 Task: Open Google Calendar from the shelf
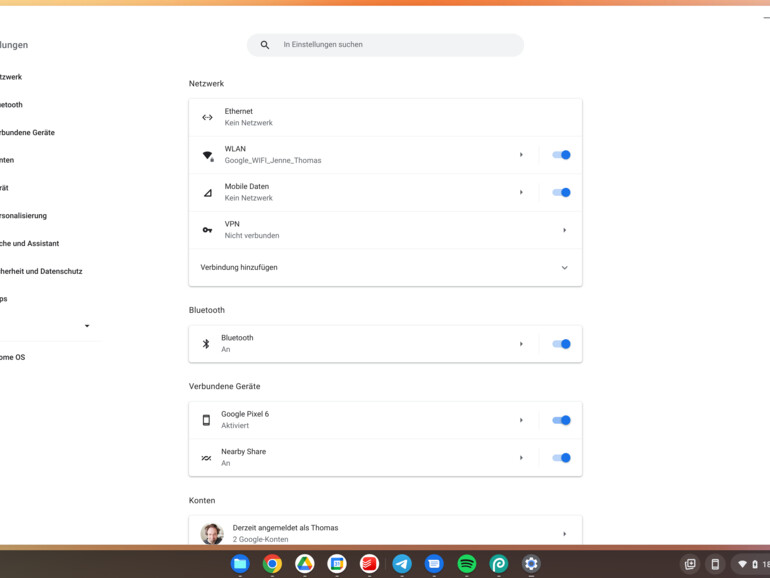pos(337,564)
